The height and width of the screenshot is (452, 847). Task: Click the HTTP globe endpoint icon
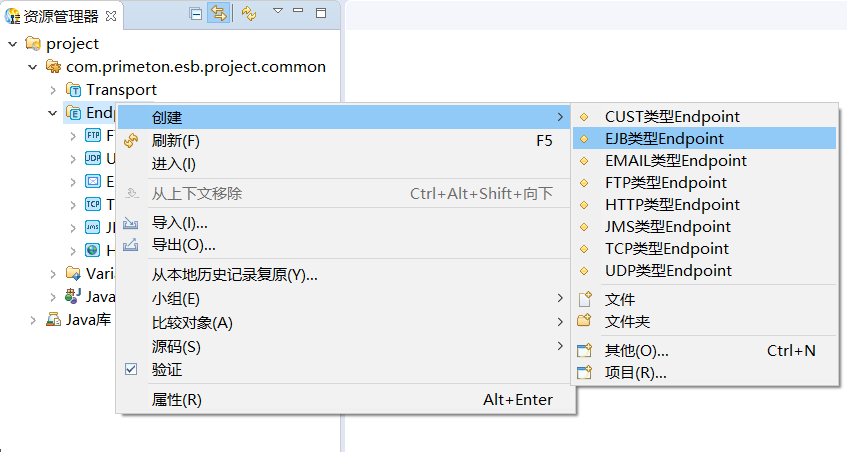tap(93, 250)
